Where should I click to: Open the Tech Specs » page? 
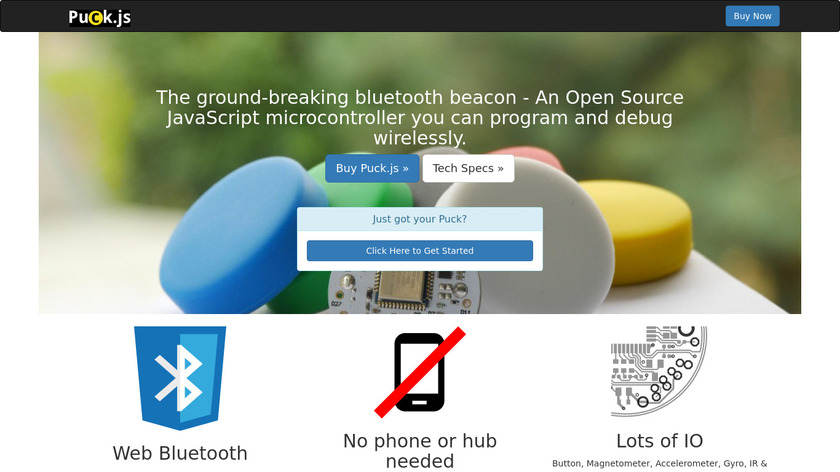[x=468, y=168]
